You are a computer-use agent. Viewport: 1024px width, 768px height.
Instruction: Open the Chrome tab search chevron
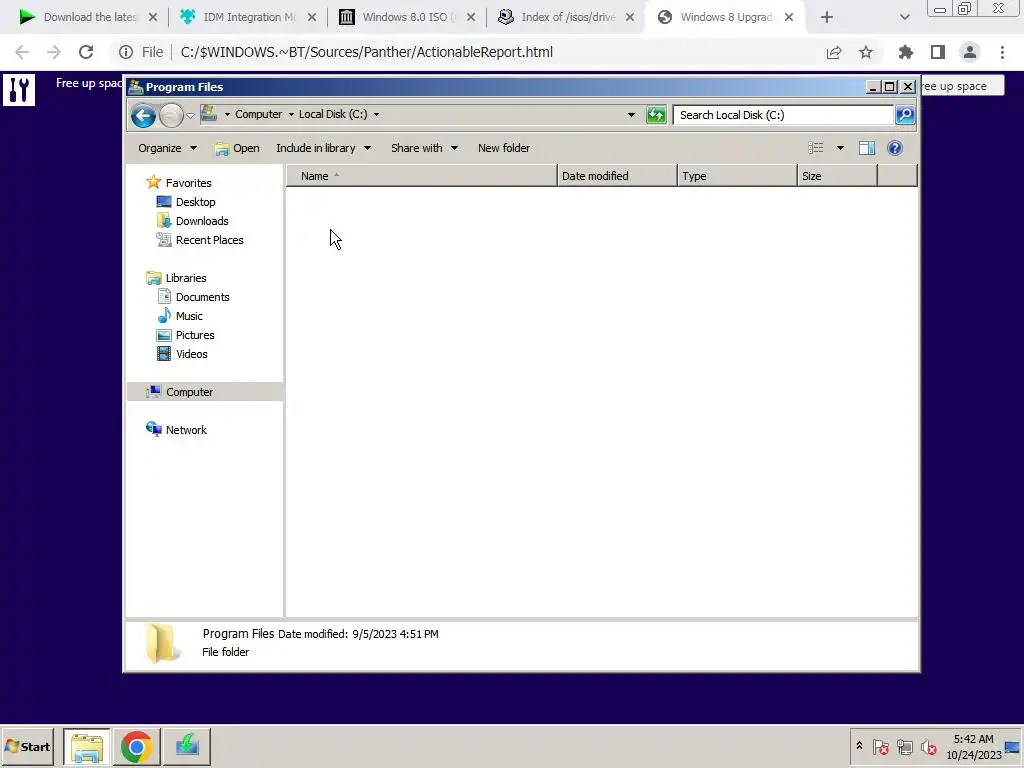tap(904, 17)
